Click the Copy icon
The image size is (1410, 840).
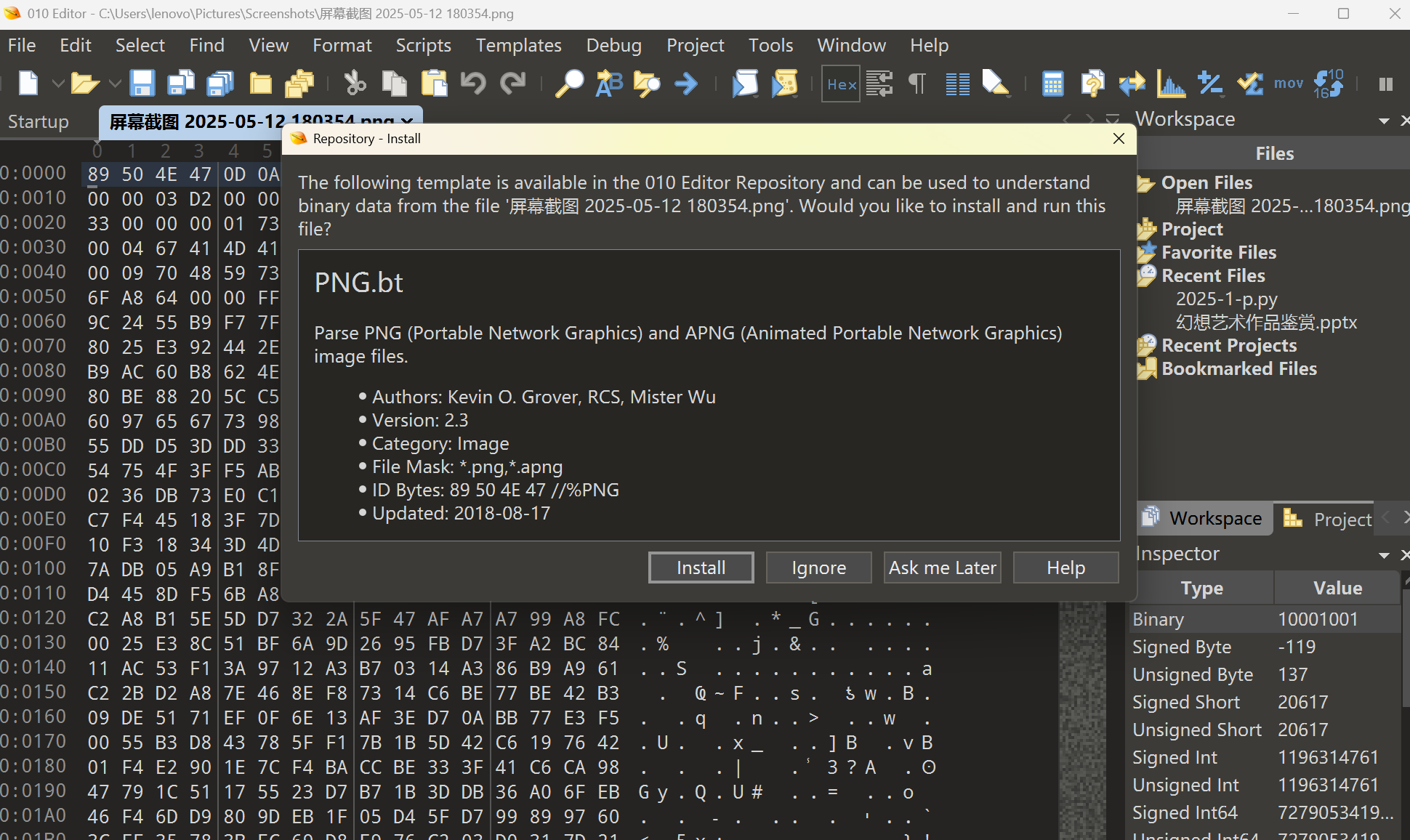pos(394,84)
